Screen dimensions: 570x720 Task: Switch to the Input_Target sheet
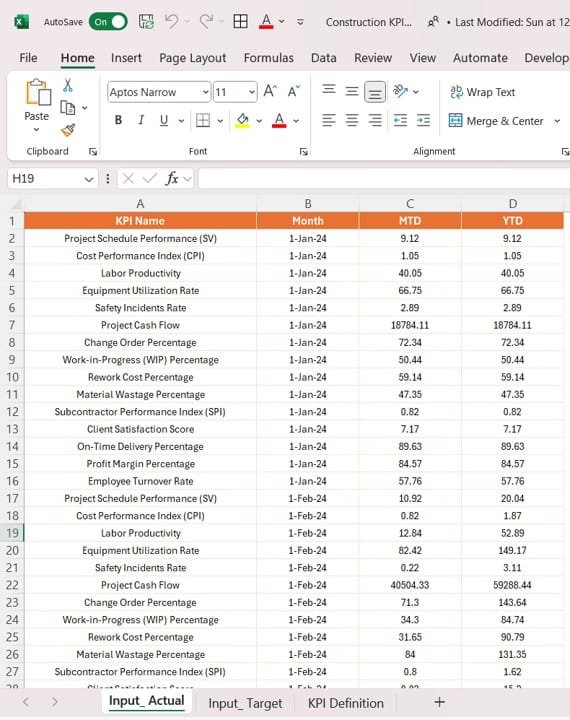245,703
